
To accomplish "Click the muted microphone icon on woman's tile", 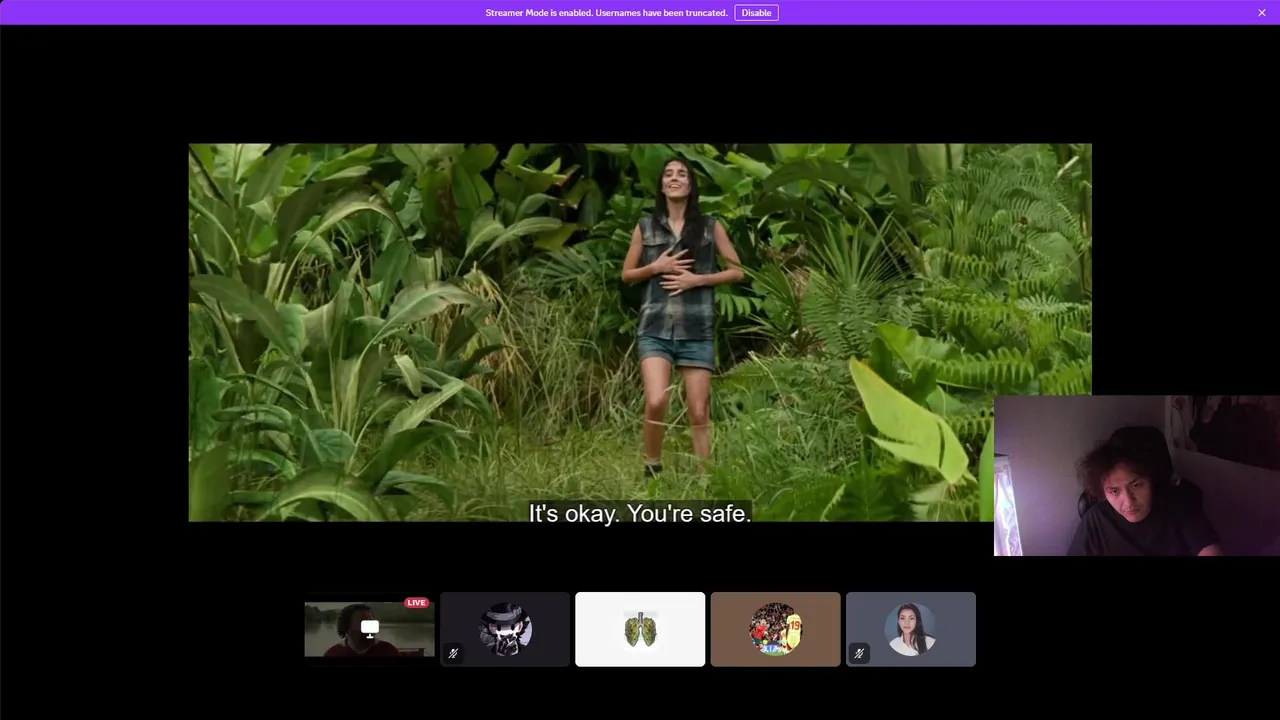I will [x=859, y=653].
